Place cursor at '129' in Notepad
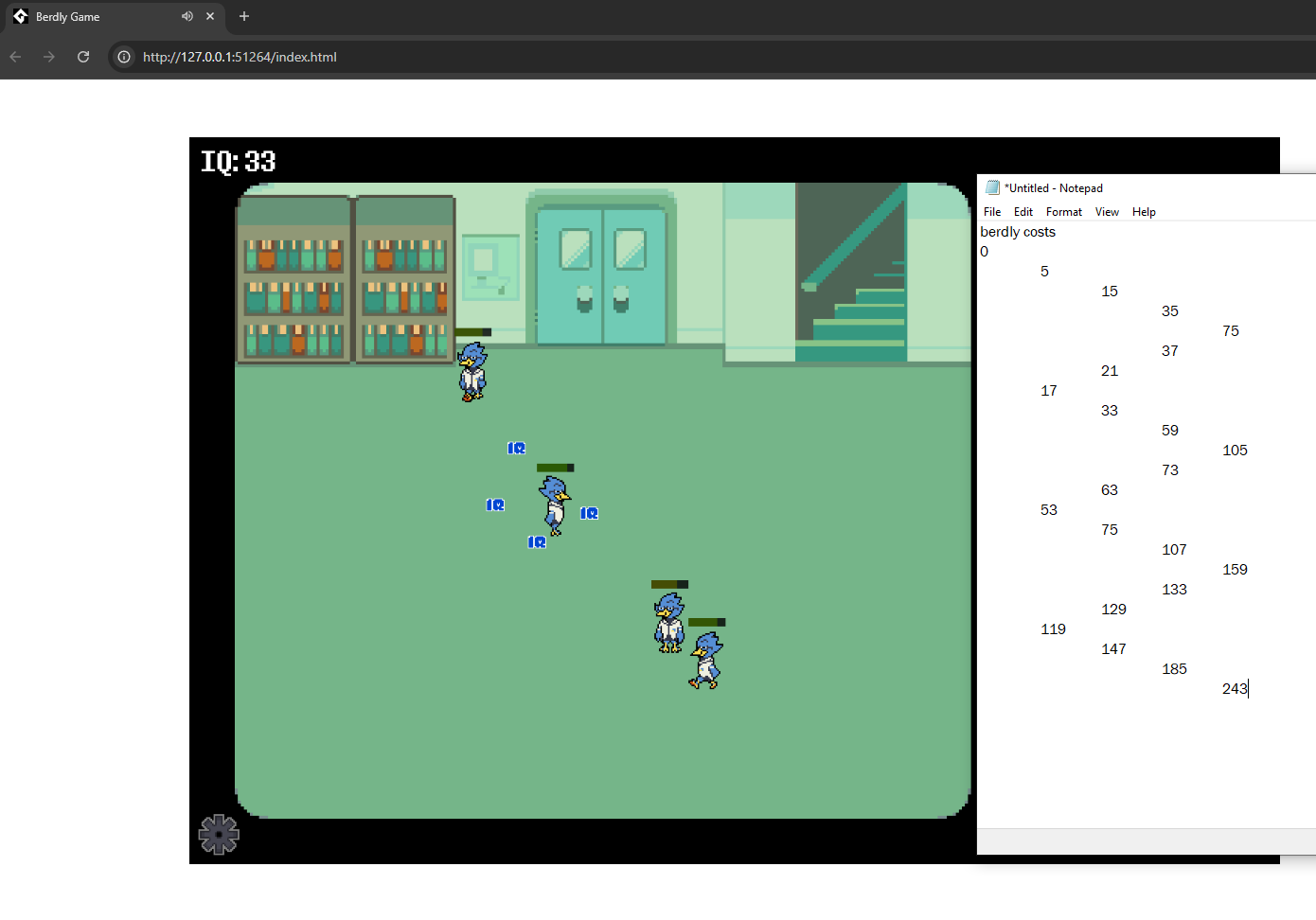Screen dimensions: 1316x920 (x=1114, y=610)
